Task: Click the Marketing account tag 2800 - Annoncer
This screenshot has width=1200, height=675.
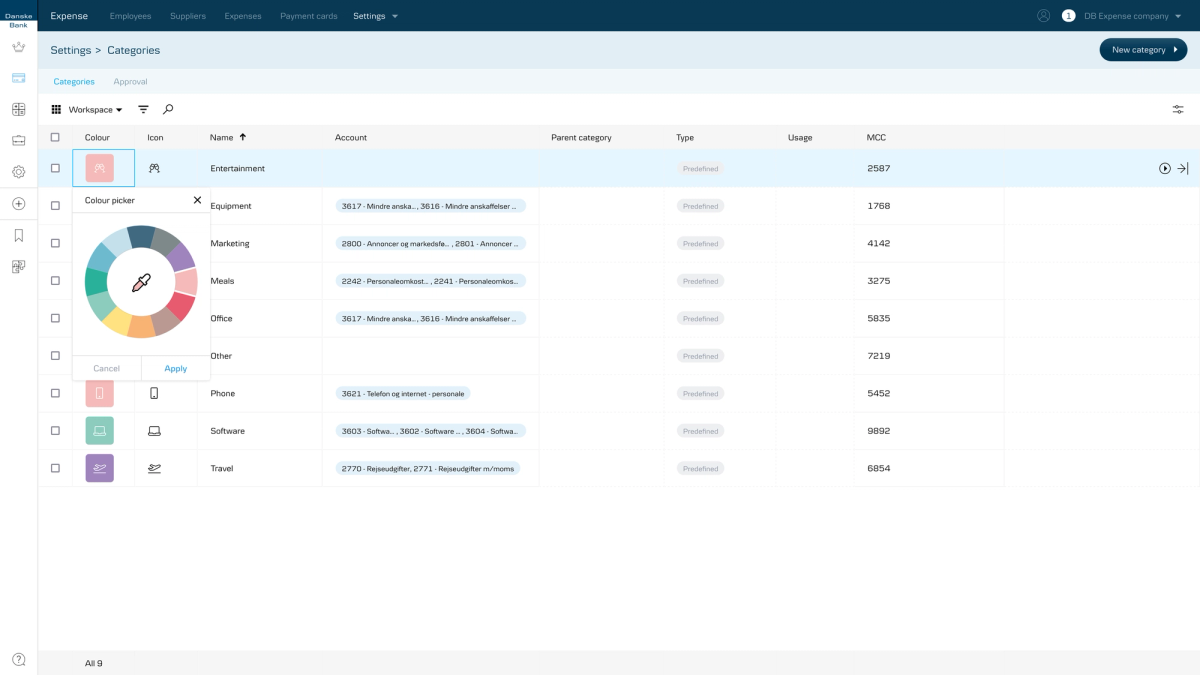Action: pos(431,244)
